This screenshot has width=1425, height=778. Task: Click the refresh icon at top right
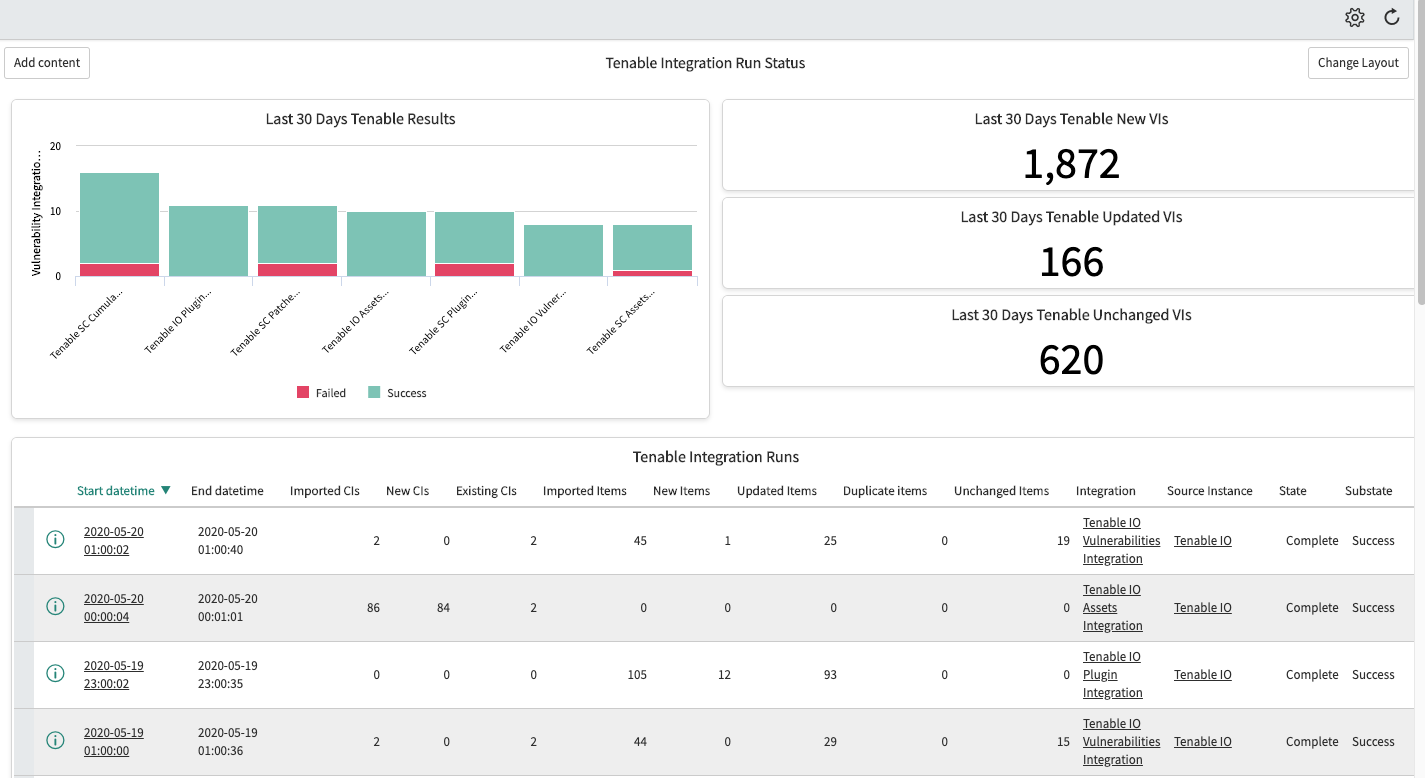pos(1392,17)
